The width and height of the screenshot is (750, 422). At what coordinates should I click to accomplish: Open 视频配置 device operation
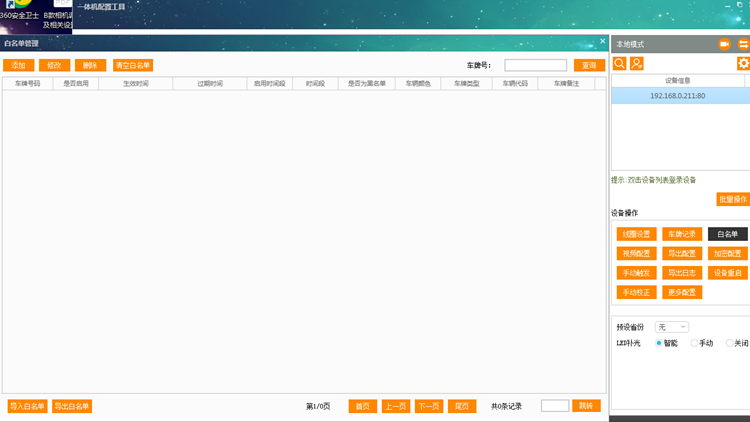pos(637,254)
